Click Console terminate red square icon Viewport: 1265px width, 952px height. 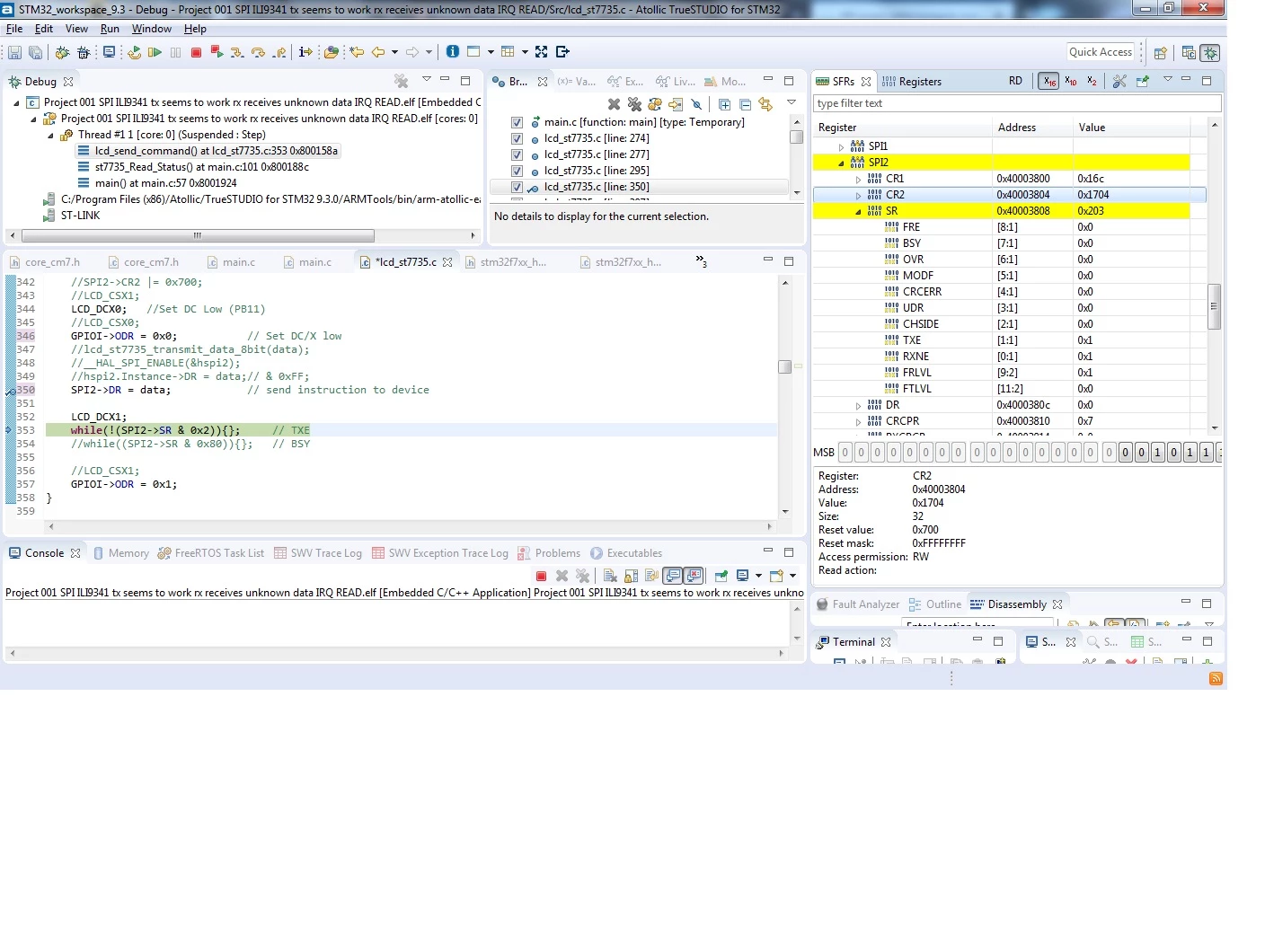541,576
